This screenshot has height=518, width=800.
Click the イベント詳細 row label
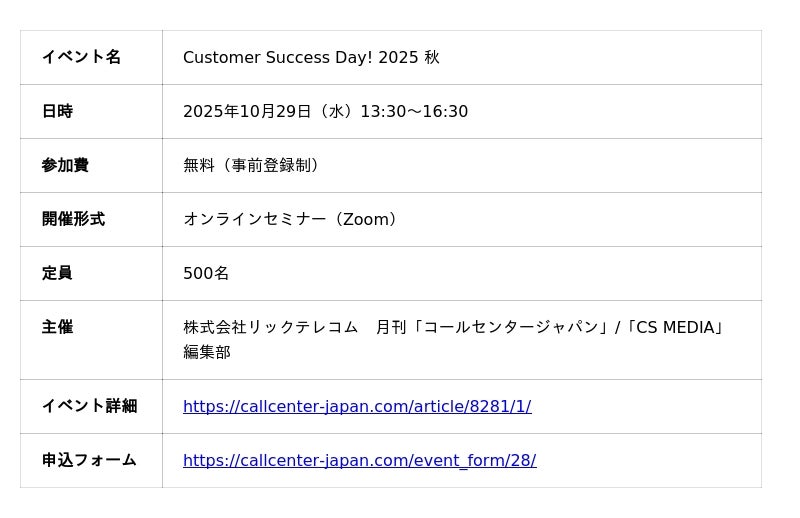click(x=89, y=406)
